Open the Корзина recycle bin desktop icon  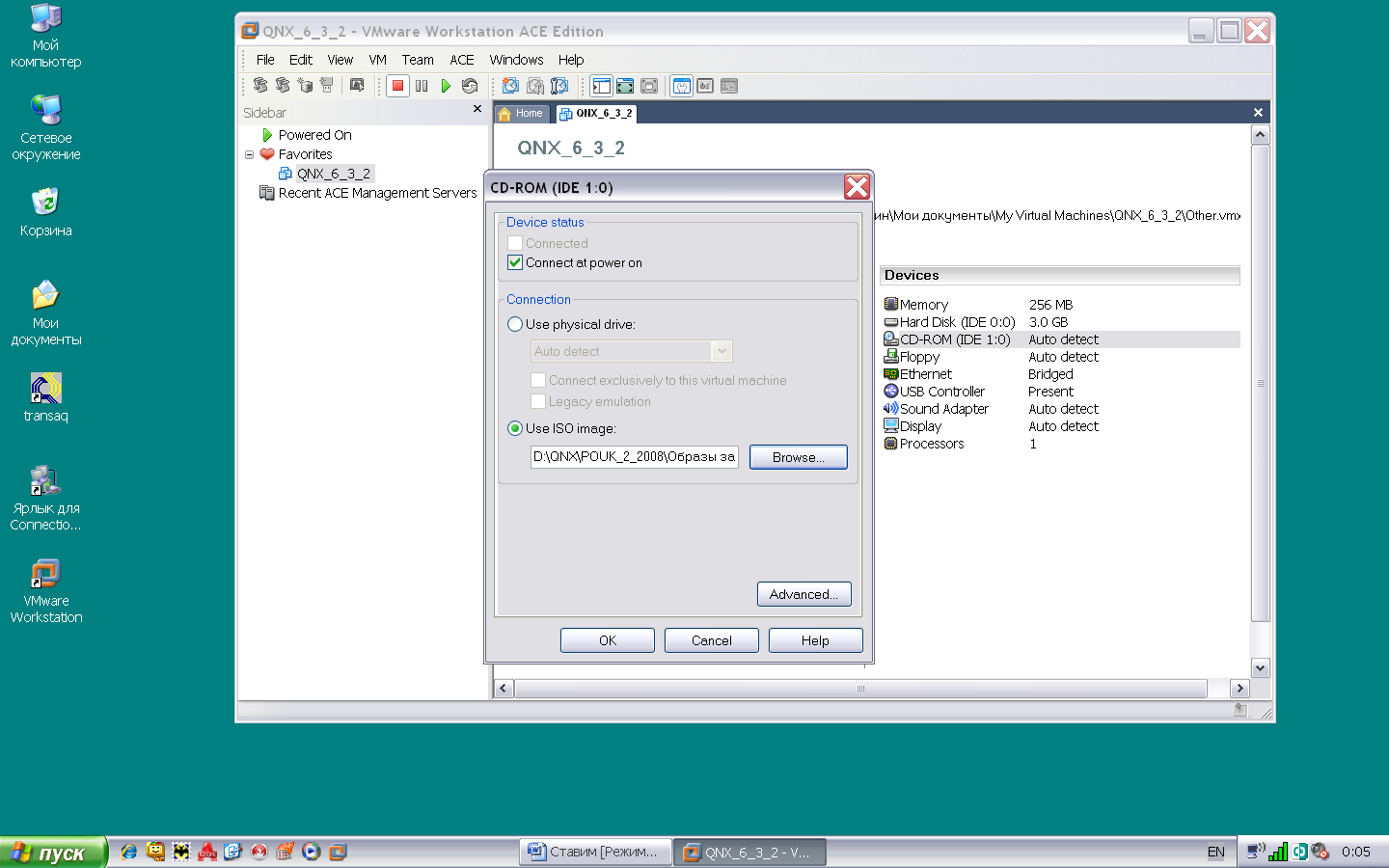[45, 212]
